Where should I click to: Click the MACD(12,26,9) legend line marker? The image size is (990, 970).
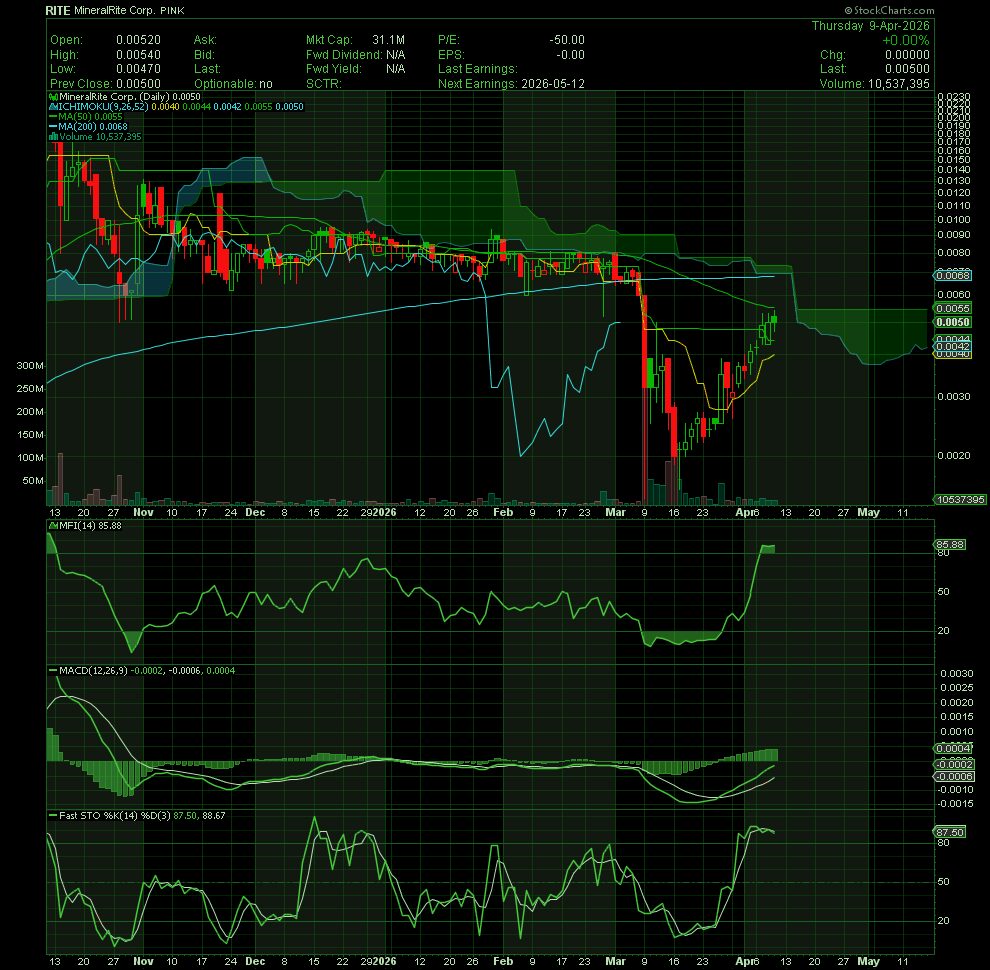(x=54, y=670)
